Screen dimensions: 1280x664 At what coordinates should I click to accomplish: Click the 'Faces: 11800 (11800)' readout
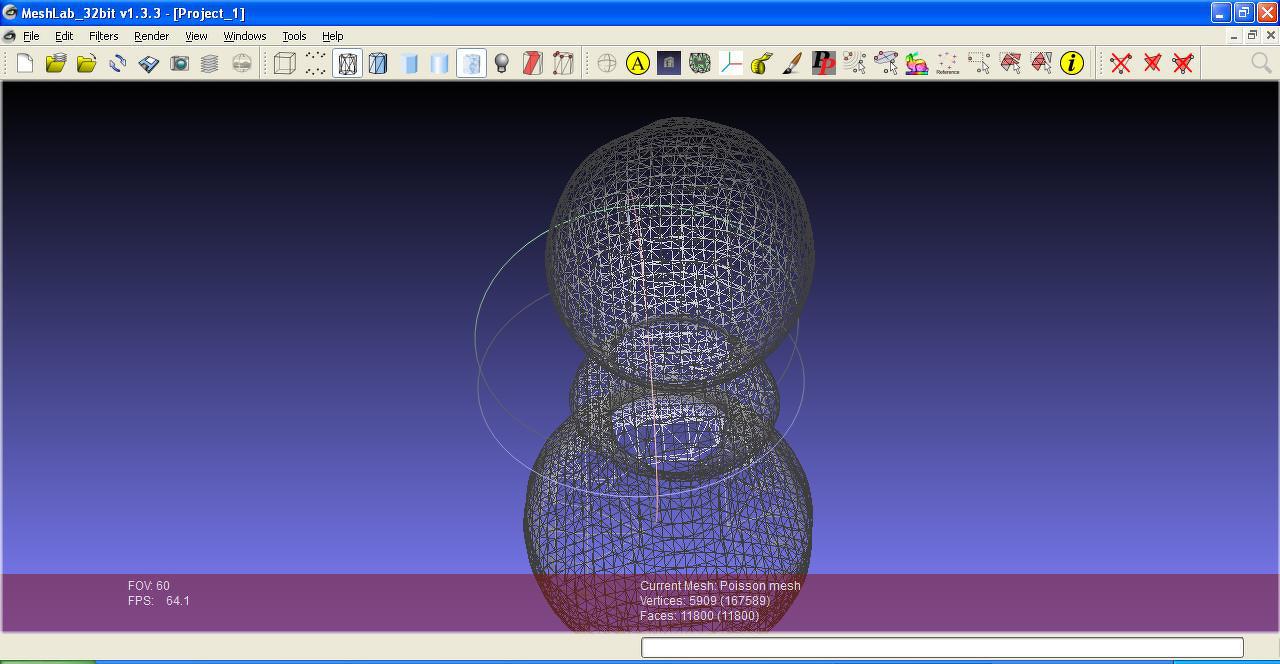point(699,616)
